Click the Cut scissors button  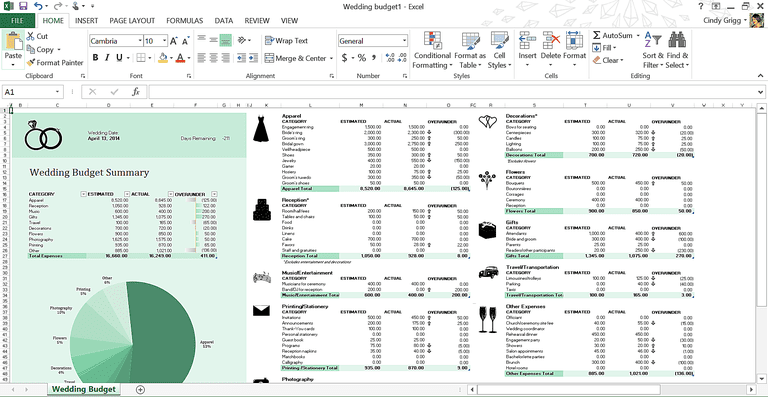tap(37, 36)
